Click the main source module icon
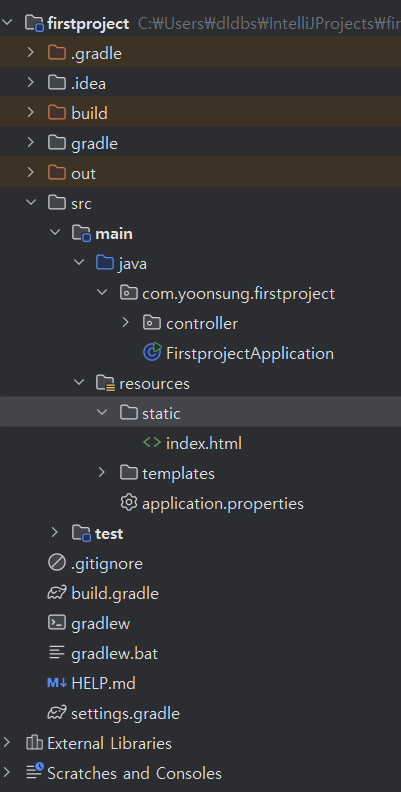 coord(81,233)
